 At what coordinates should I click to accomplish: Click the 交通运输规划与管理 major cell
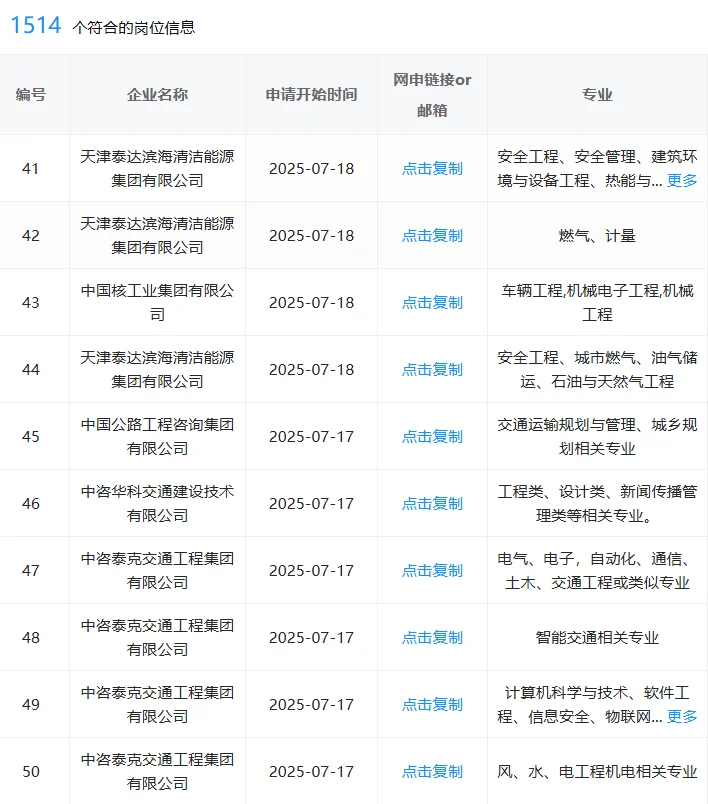click(x=597, y=437)
